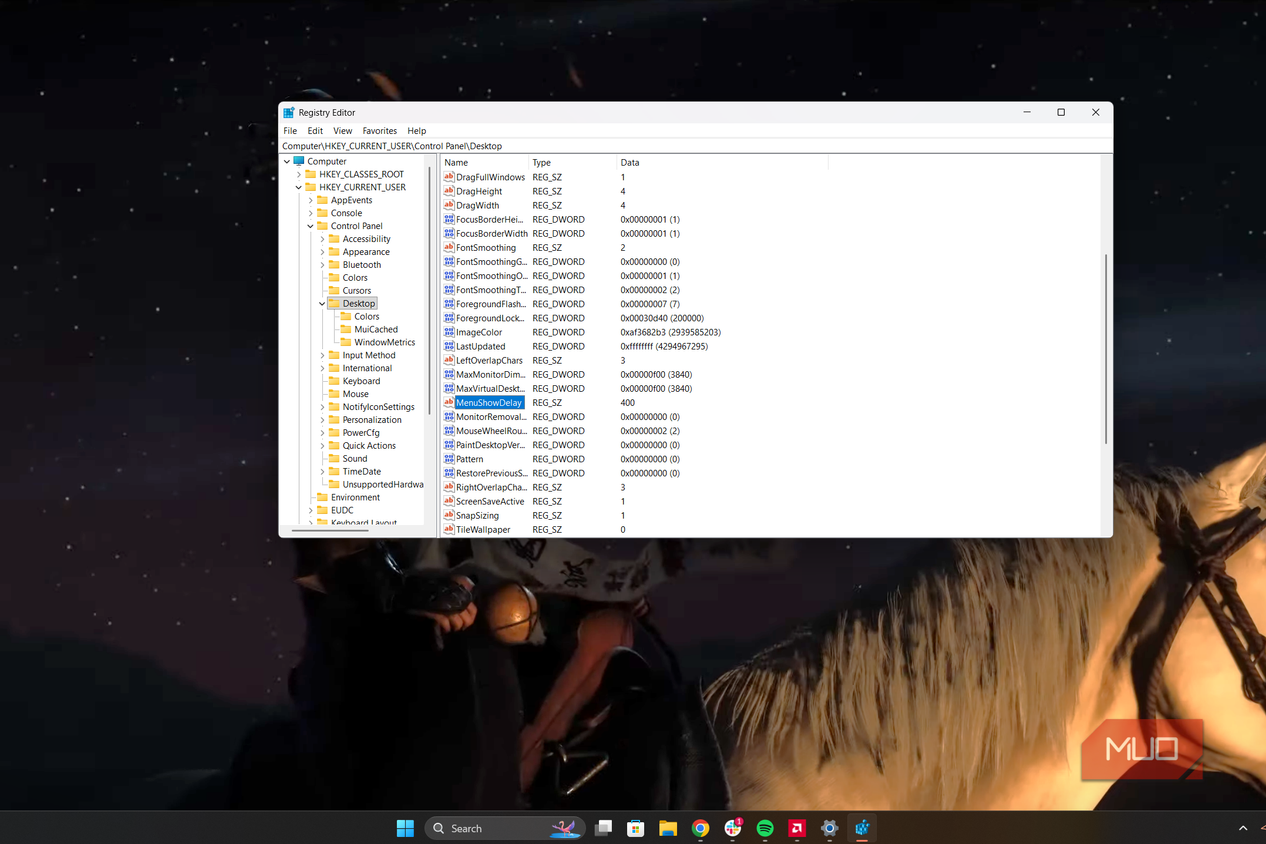
Task: Click the tree pane horizontal scrollbar
Action: coord(331,530)
